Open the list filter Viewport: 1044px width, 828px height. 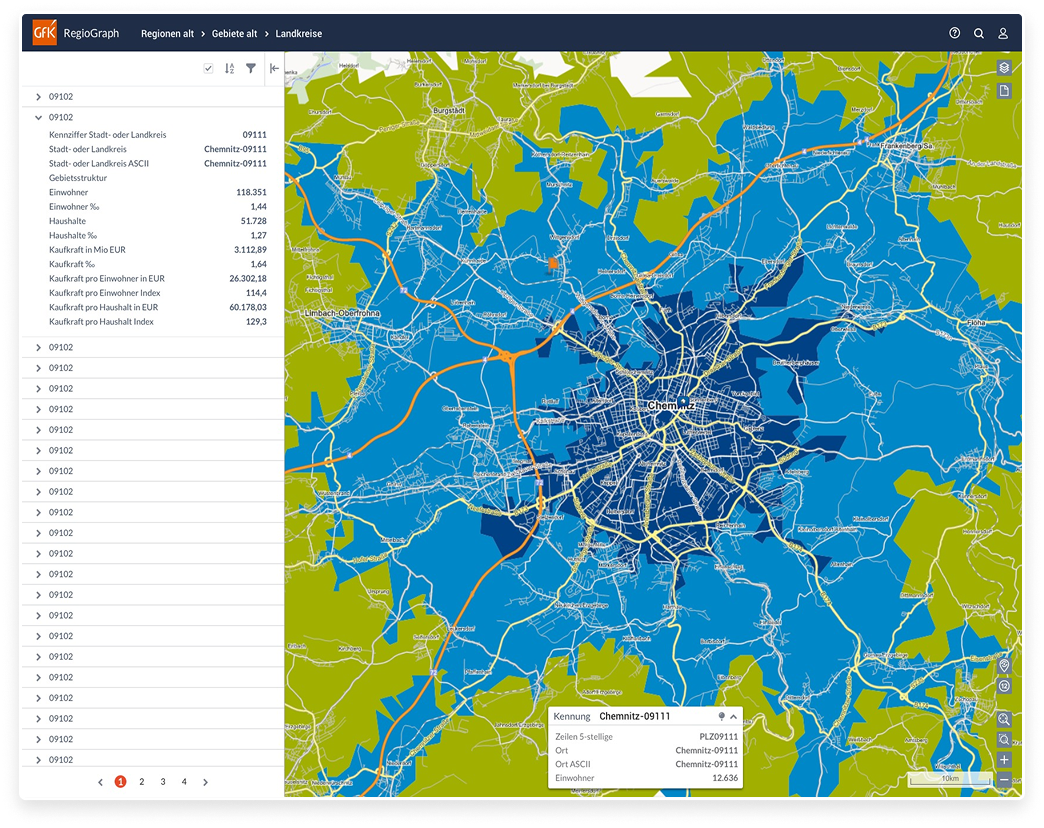(251, 69)
